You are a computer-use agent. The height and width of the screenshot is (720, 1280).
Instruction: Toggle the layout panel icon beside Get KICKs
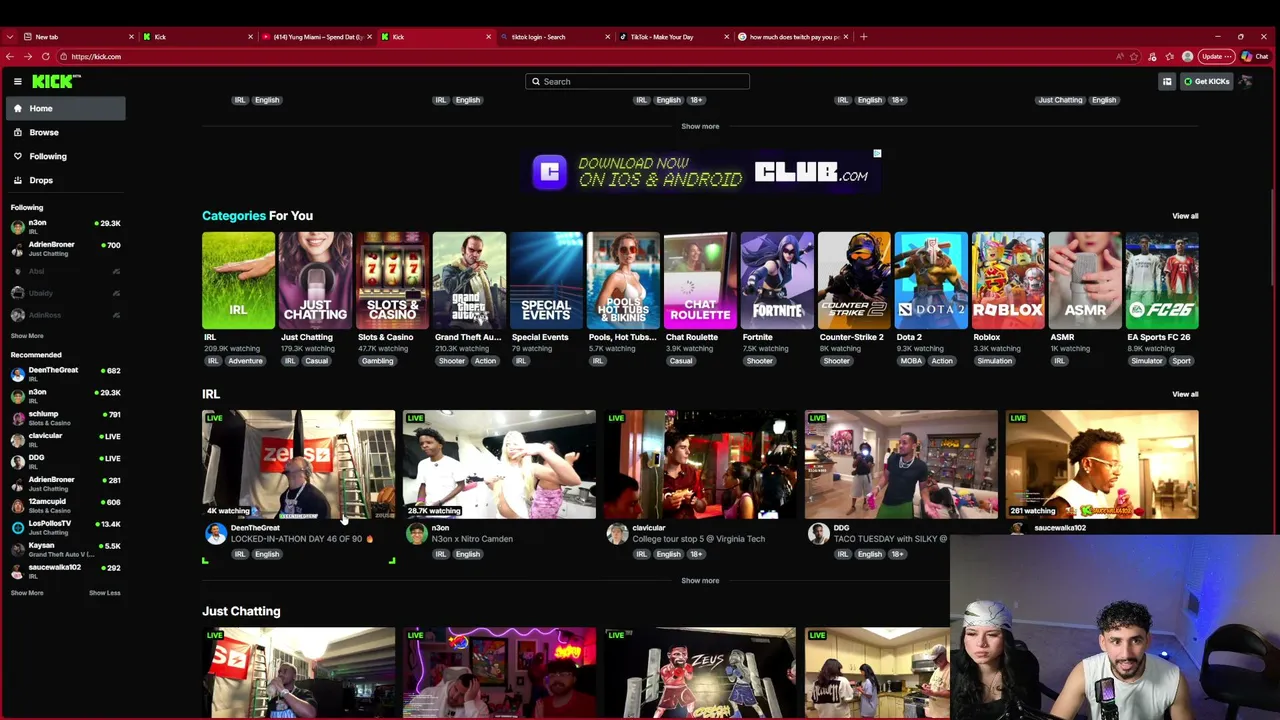(1166, 81)
